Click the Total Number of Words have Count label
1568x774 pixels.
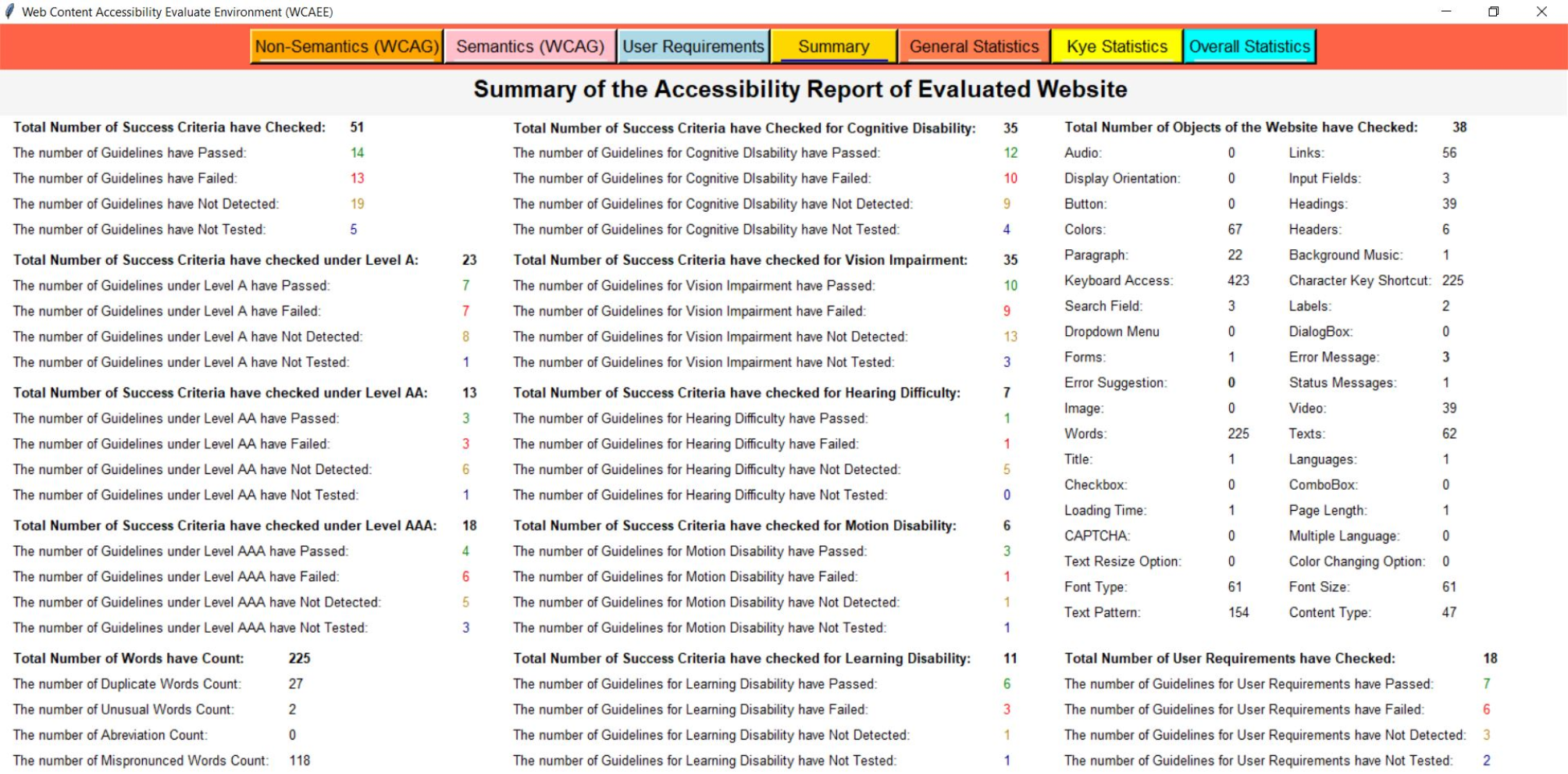point(128,658)
